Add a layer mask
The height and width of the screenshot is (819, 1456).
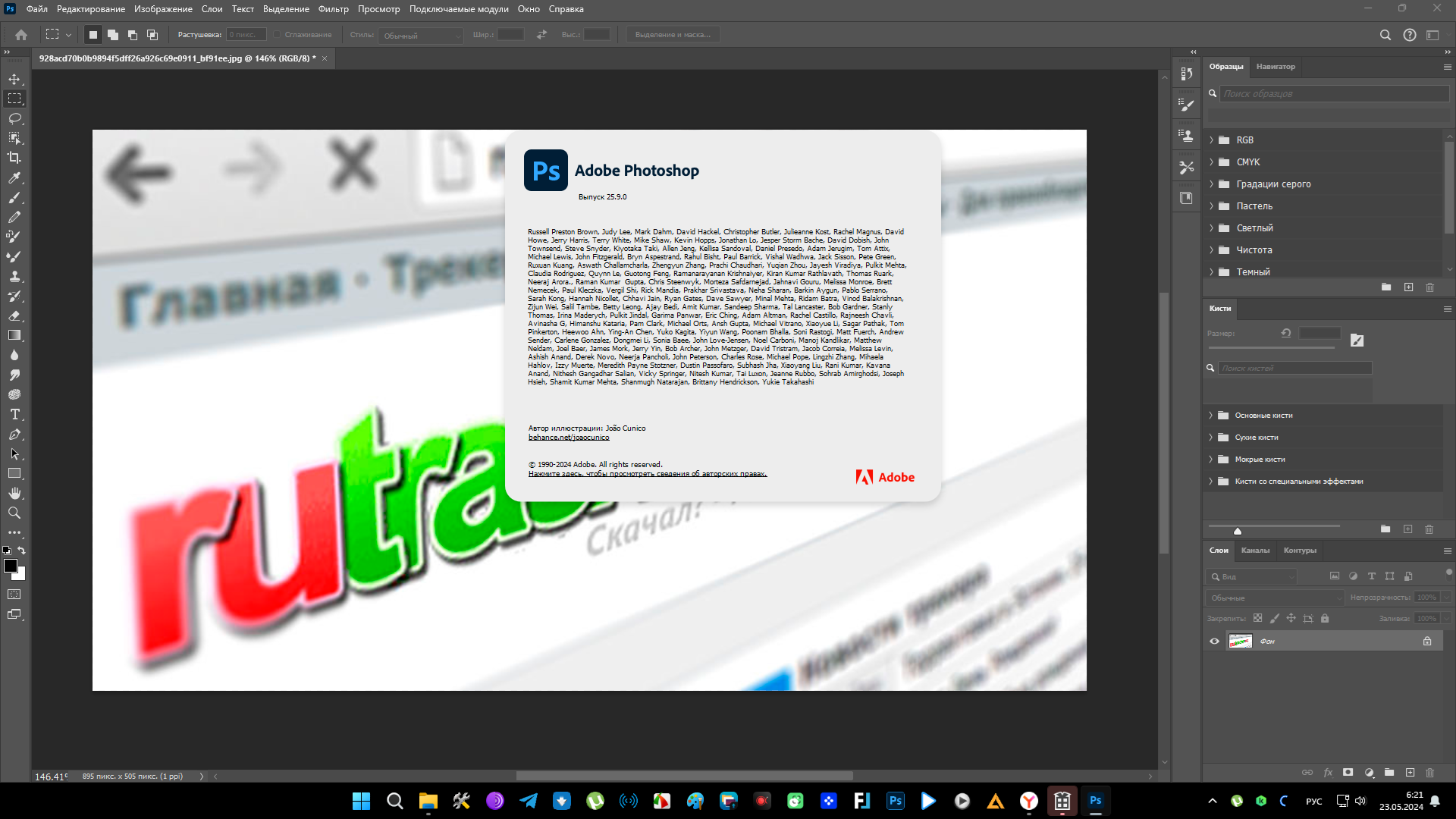(1348, 773)
